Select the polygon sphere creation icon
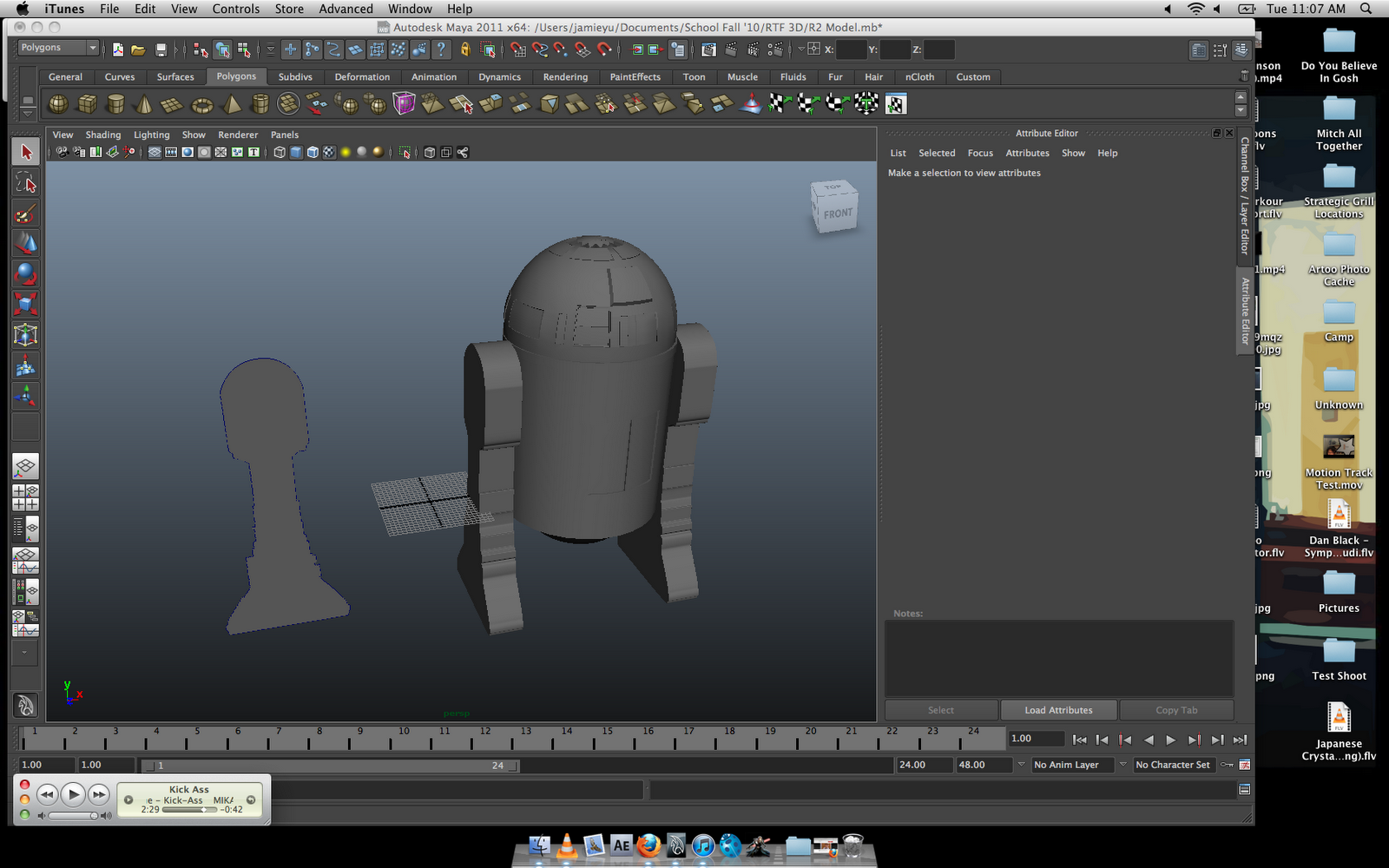Screen dimensions: 1389x868 [57, 103]
